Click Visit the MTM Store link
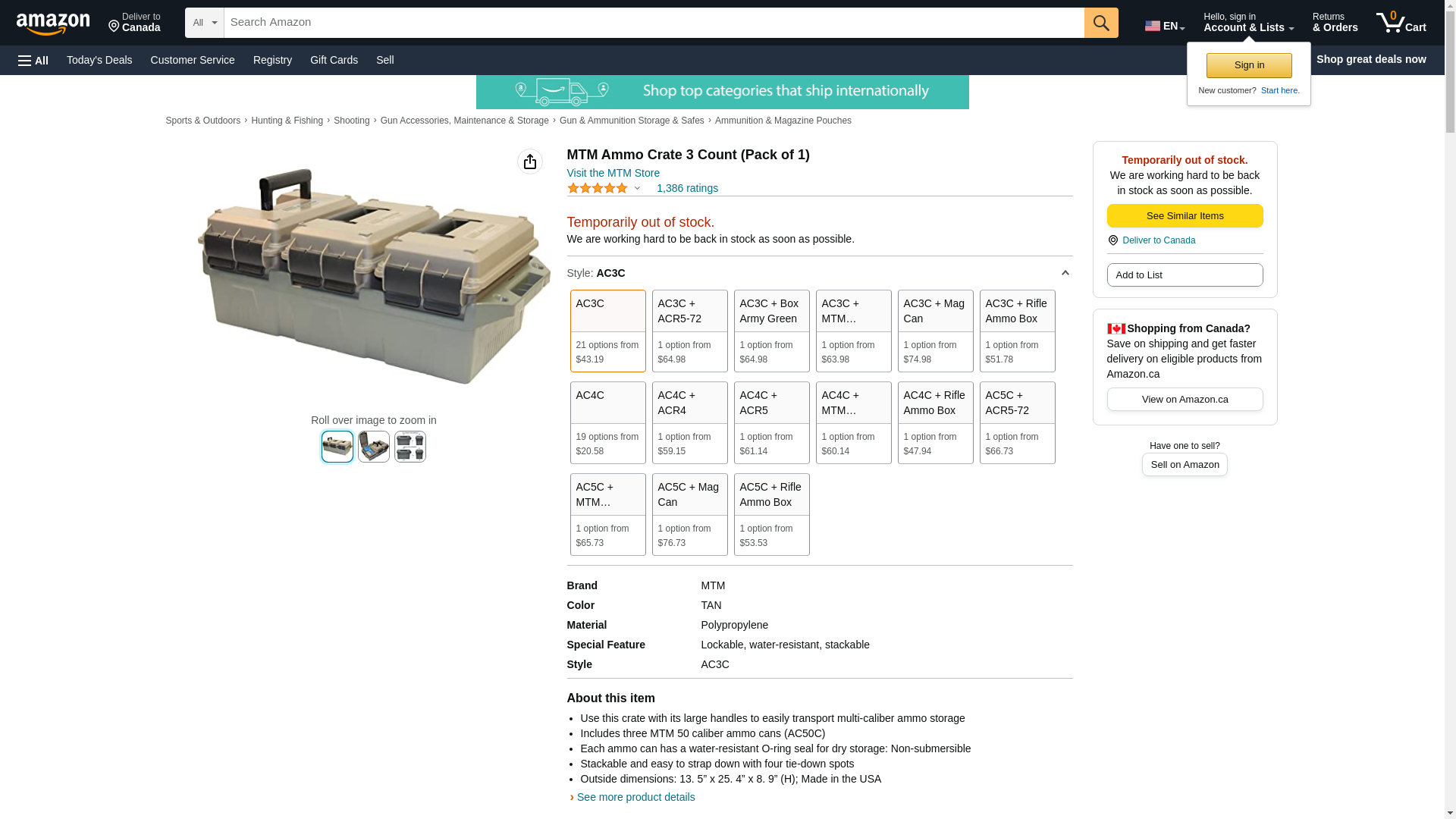 tap(613, 173)
